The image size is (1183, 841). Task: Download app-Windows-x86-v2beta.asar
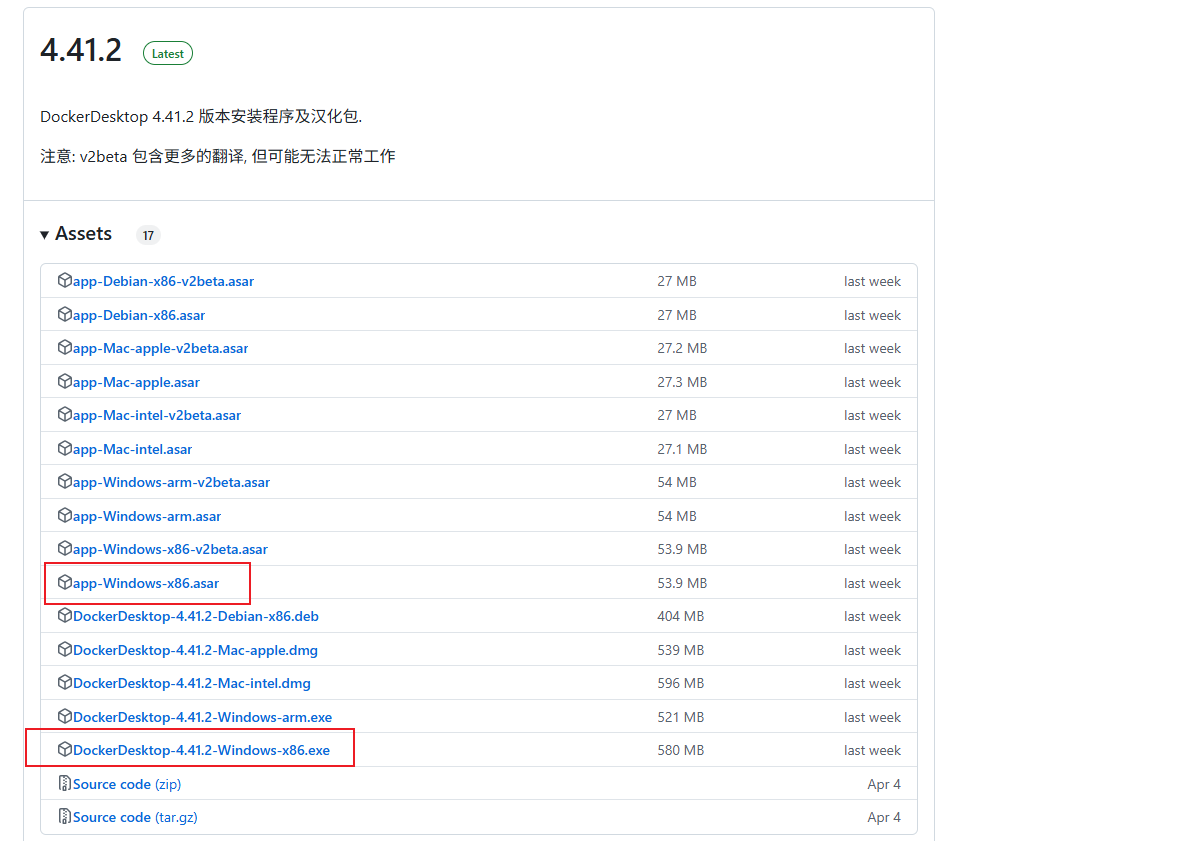point(171,550)
